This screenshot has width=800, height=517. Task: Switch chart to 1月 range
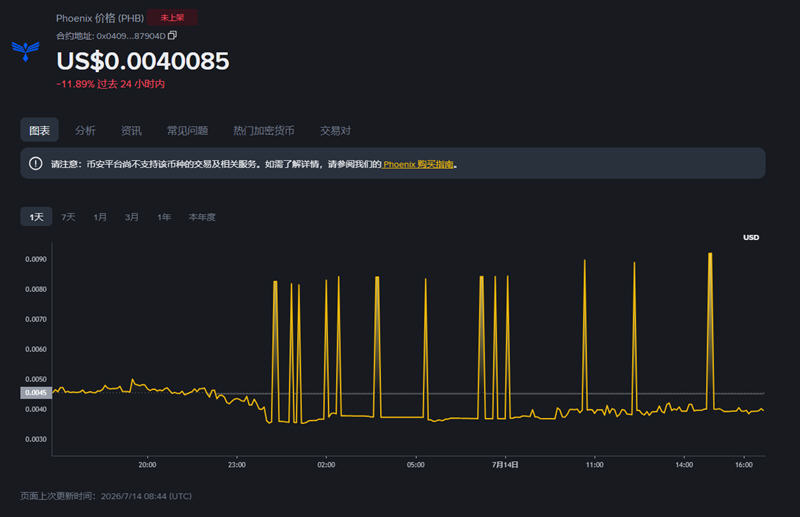[100, 217]
